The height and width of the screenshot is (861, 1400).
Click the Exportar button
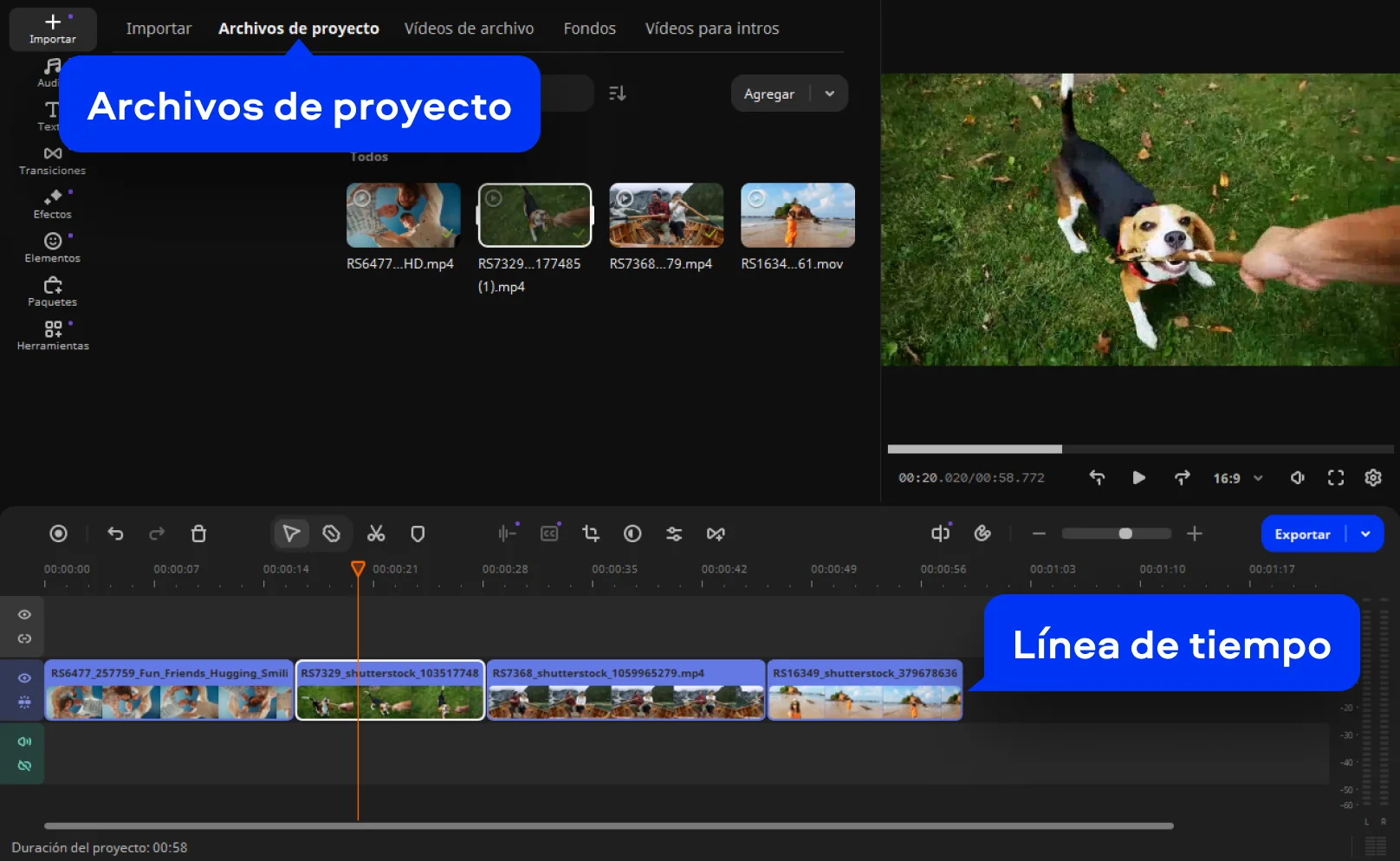click(1303, 534)
